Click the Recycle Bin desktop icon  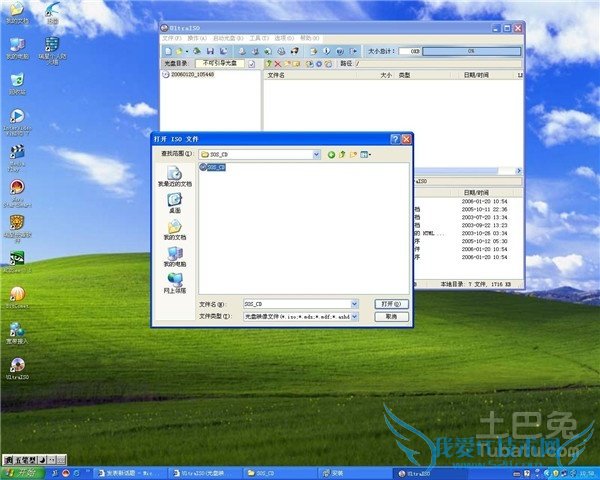[17, 84]
